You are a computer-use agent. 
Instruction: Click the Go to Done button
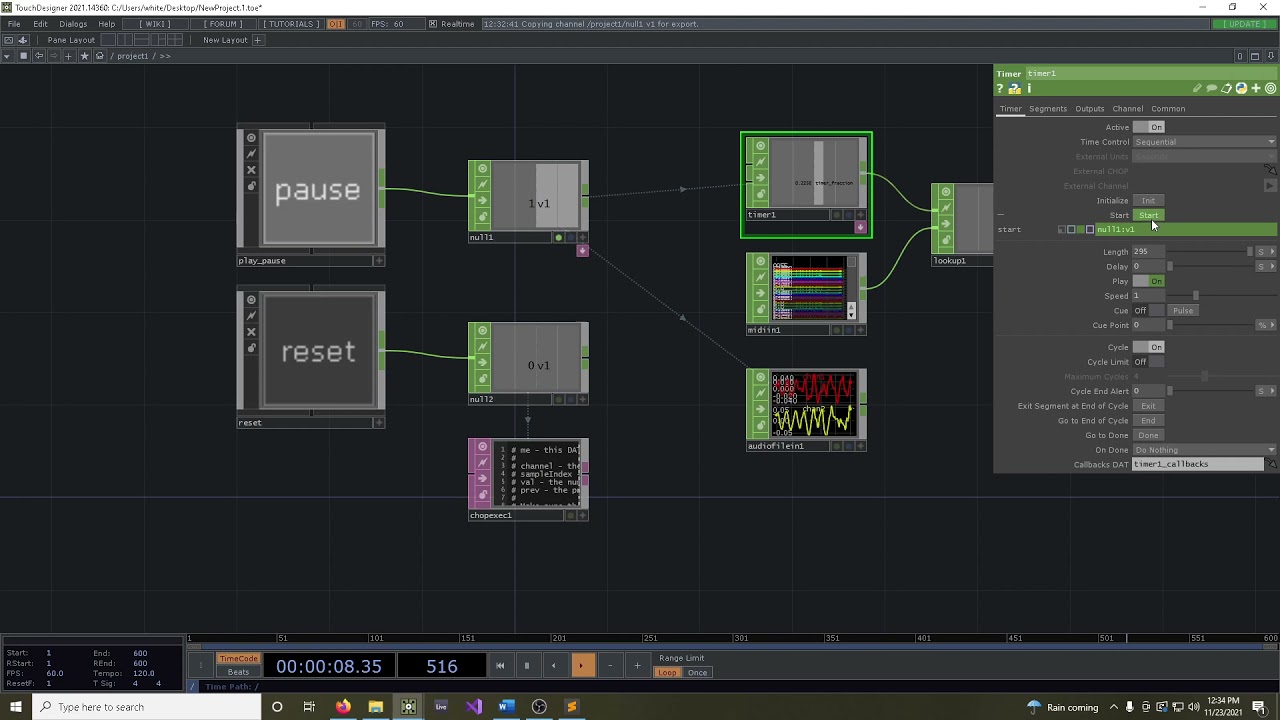tap(1148, 435)
